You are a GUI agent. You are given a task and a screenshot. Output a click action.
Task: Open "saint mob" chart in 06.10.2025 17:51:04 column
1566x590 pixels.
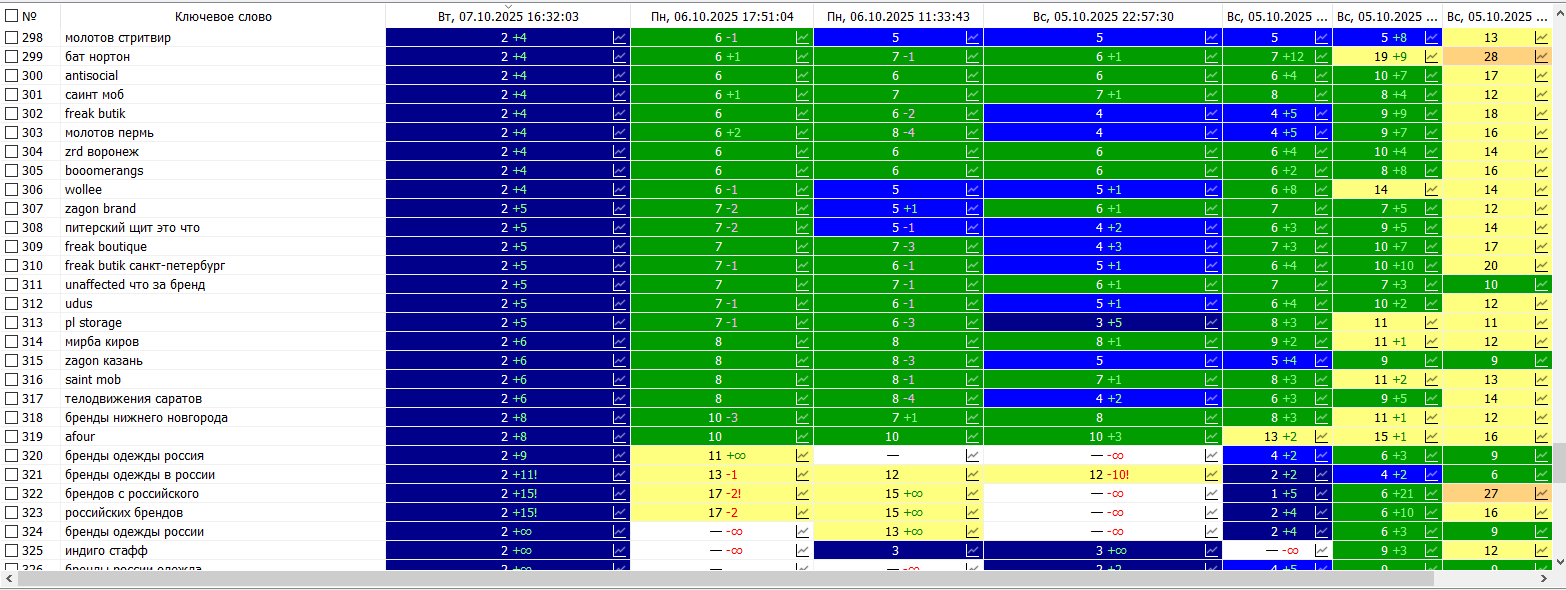click(x=802, y=380)
